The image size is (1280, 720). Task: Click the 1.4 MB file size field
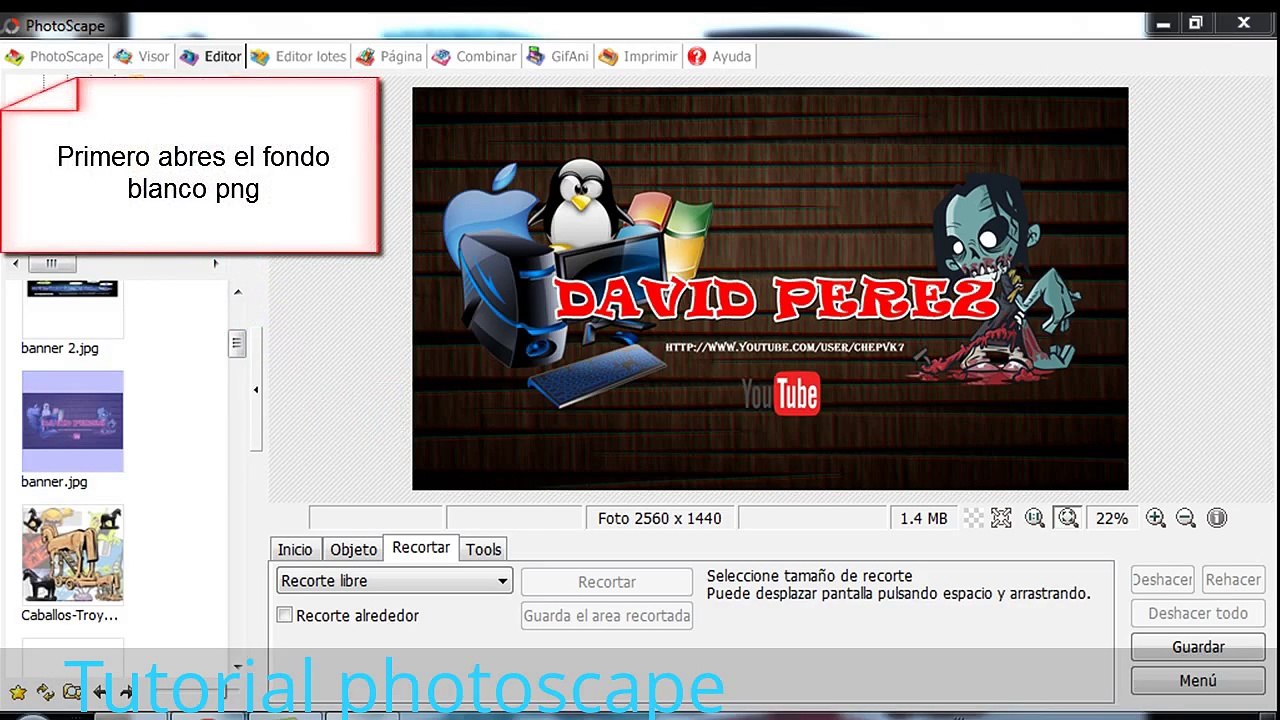(924, 518)
